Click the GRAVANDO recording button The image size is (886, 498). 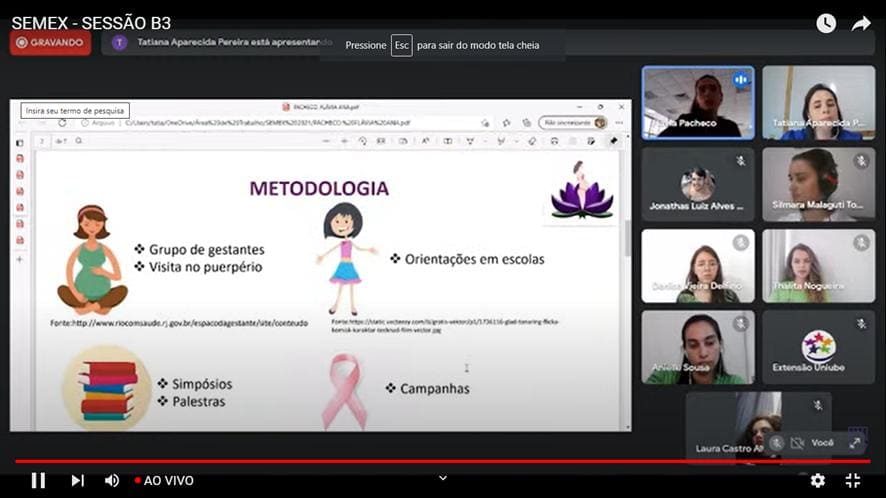coord(50,42)
